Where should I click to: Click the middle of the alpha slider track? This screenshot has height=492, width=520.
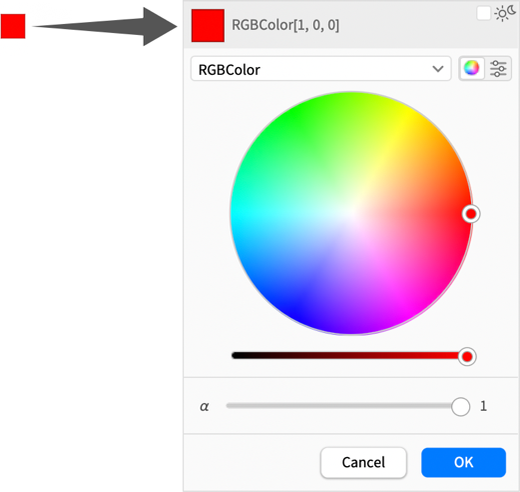coord(343,406)
